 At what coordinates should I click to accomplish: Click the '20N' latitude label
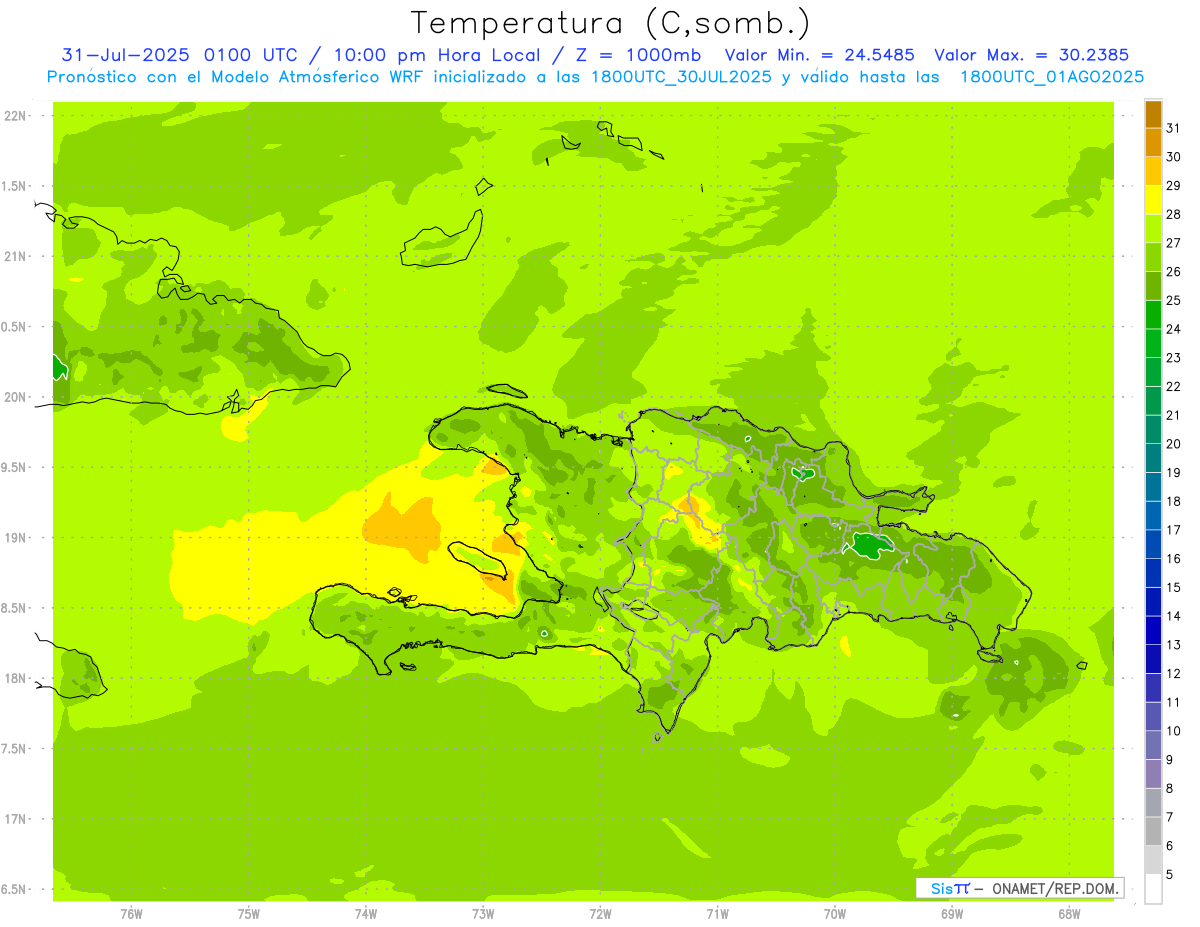(x=15, y=398)
